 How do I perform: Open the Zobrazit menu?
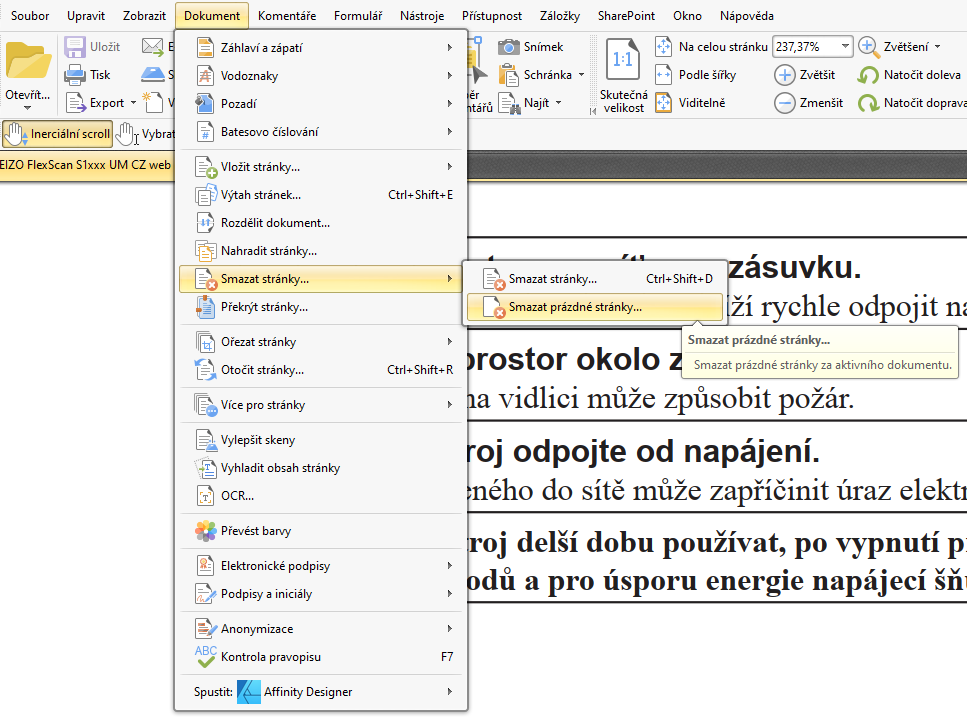click(144, 15)
